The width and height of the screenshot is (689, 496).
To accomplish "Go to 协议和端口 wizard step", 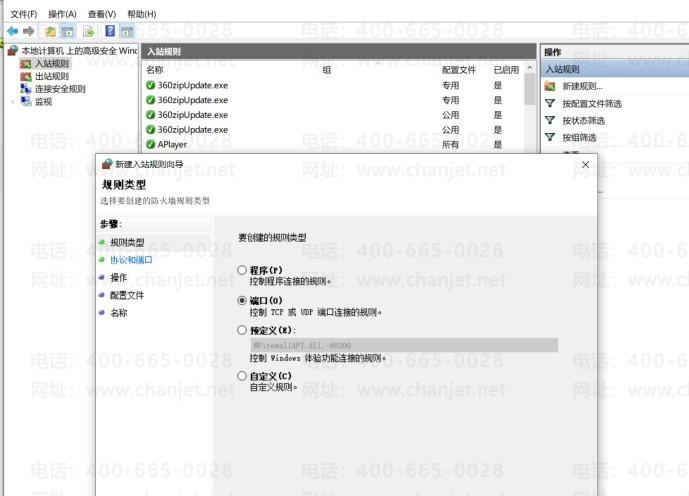I will [131, 260].
